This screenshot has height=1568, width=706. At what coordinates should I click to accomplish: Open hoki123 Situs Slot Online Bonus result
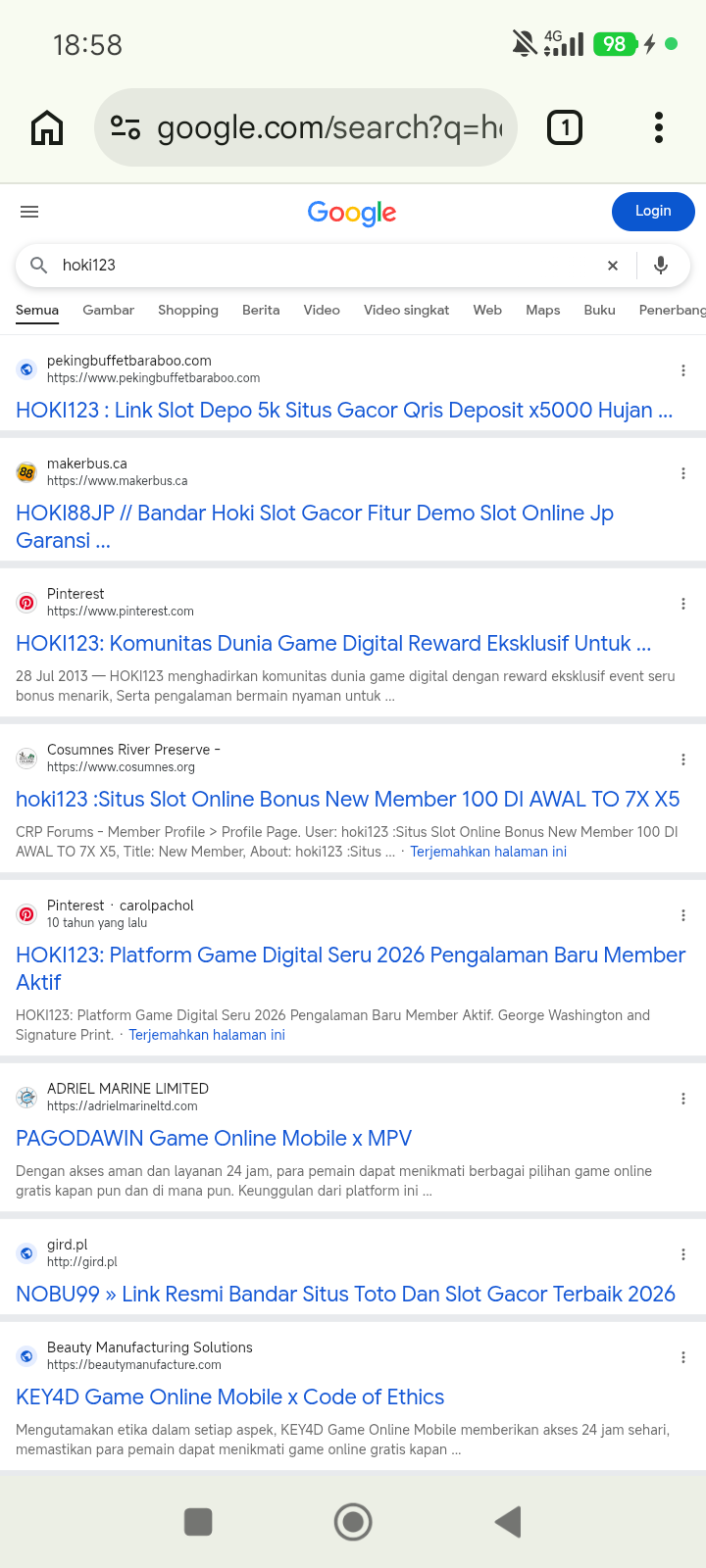348,799
